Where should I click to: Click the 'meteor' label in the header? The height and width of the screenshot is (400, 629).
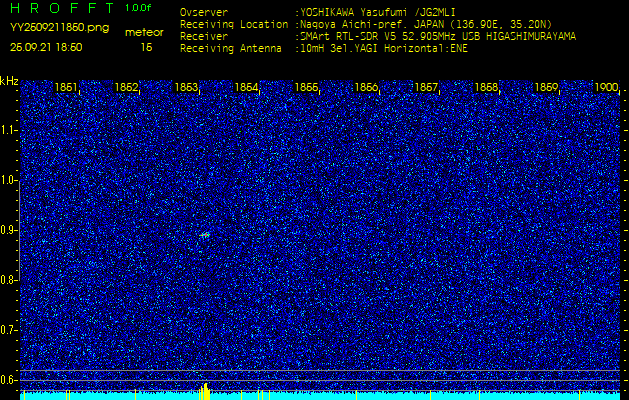(144, 33)
